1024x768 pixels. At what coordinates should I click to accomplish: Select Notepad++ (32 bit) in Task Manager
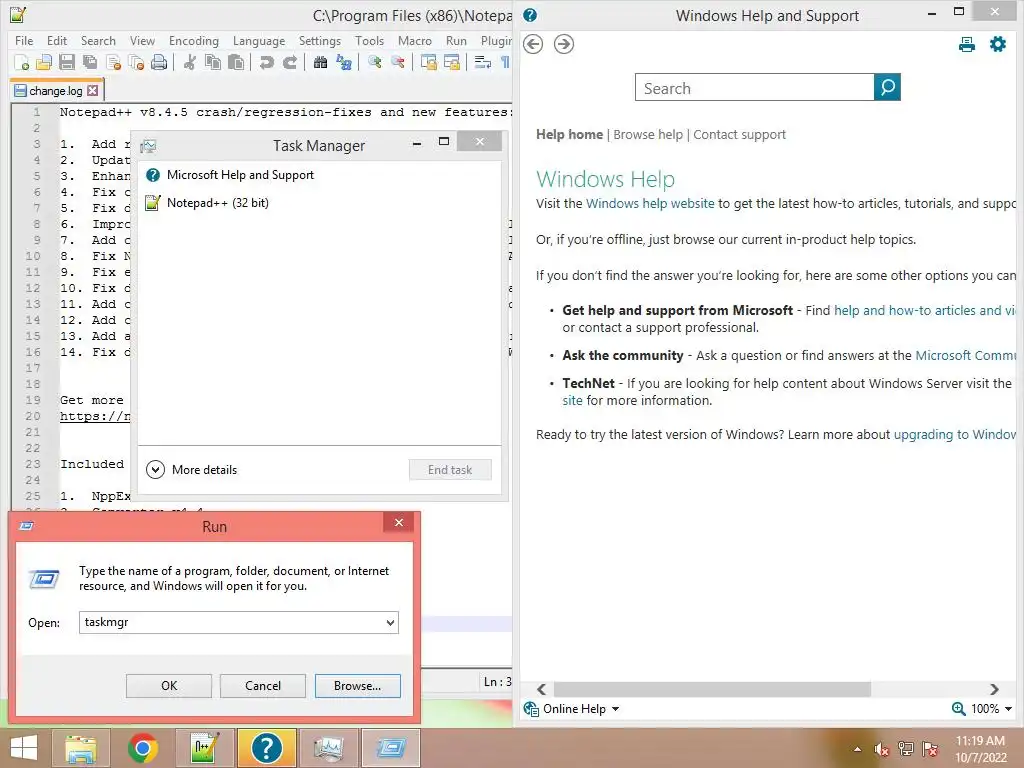point(319,203)
